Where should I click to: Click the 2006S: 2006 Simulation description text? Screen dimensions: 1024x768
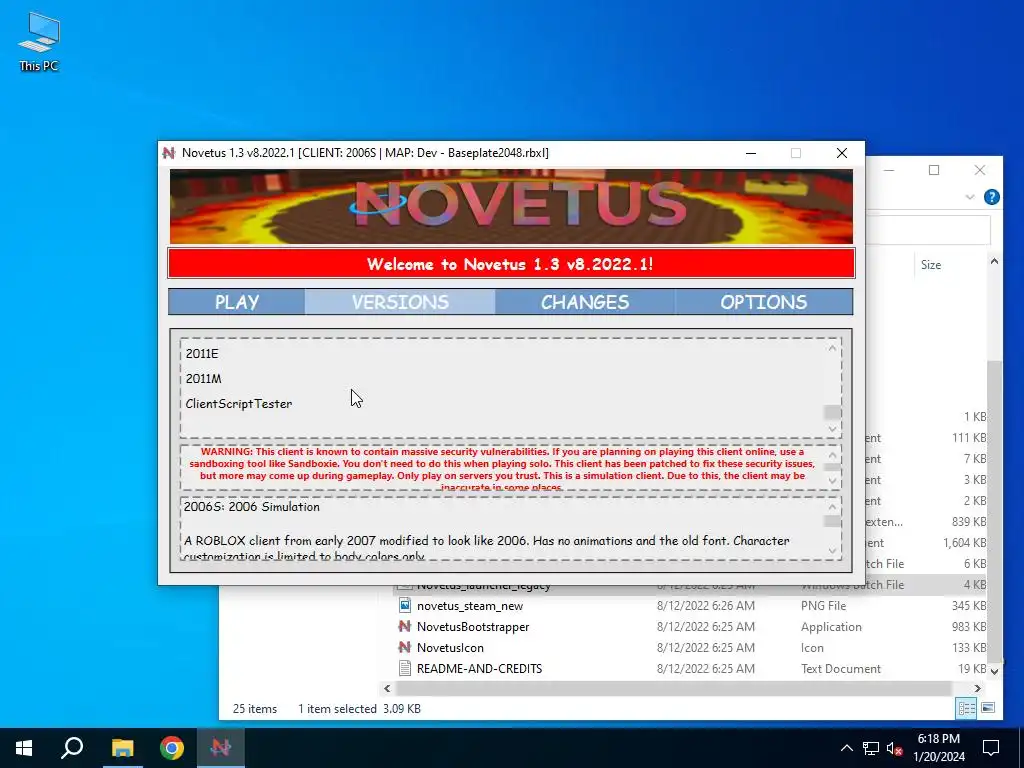[x=251, y=507]
